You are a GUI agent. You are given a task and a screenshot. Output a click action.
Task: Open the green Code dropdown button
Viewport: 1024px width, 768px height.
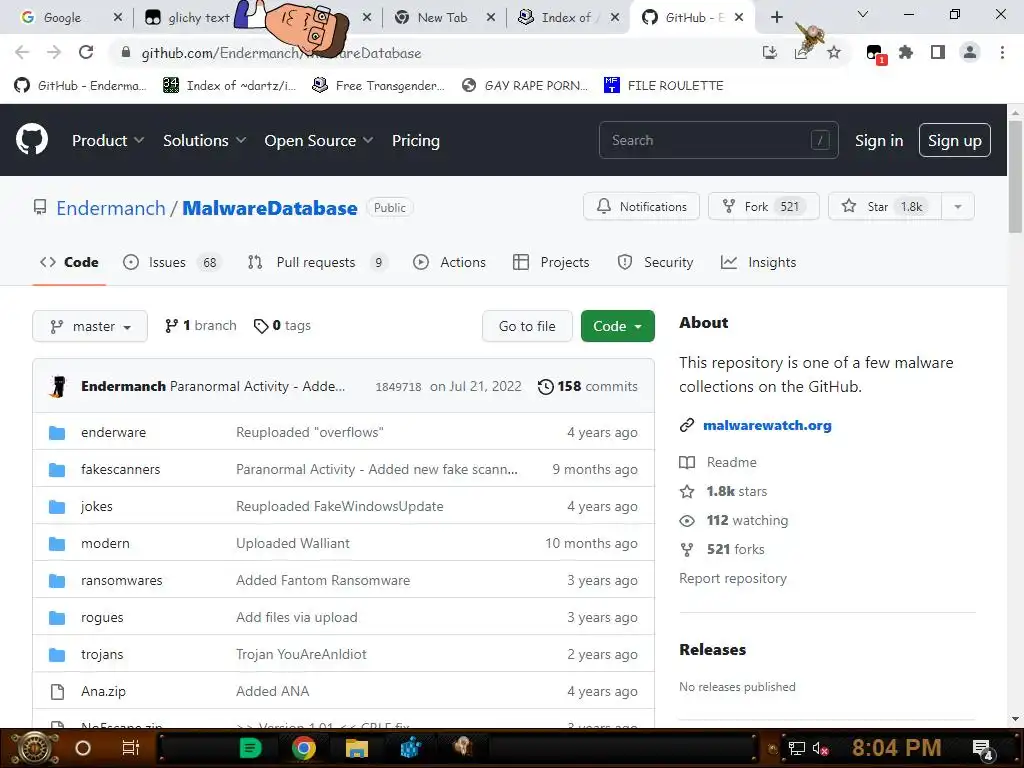[617, 326]
